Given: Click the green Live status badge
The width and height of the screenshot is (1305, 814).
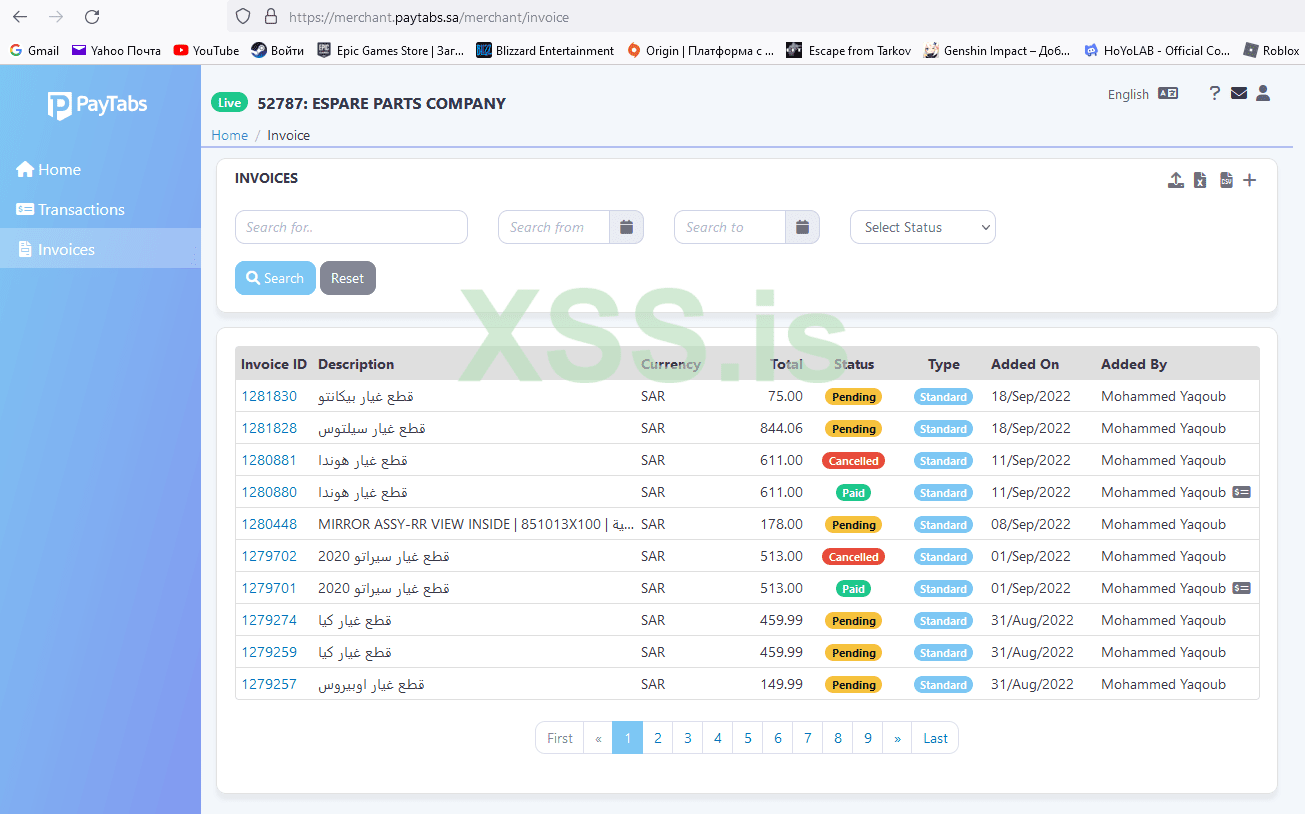Looking at the screenshot, I should (x=229, y=102).
